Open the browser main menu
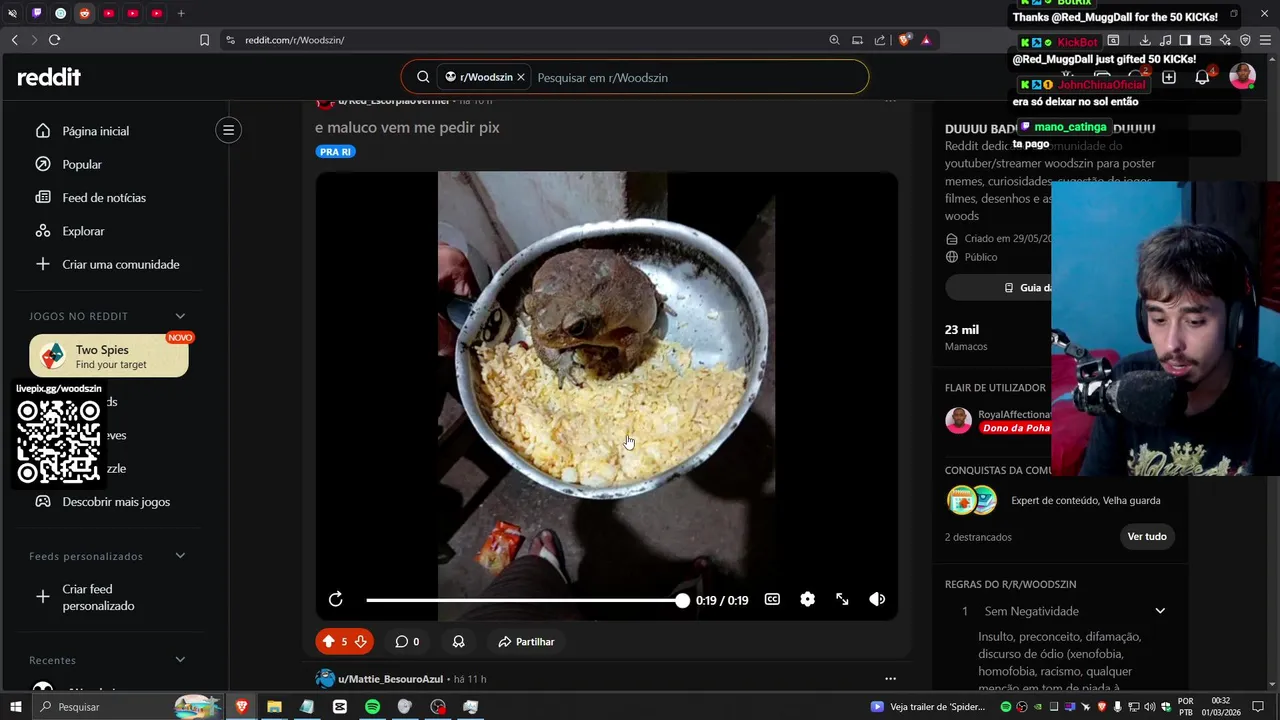 1265,40
